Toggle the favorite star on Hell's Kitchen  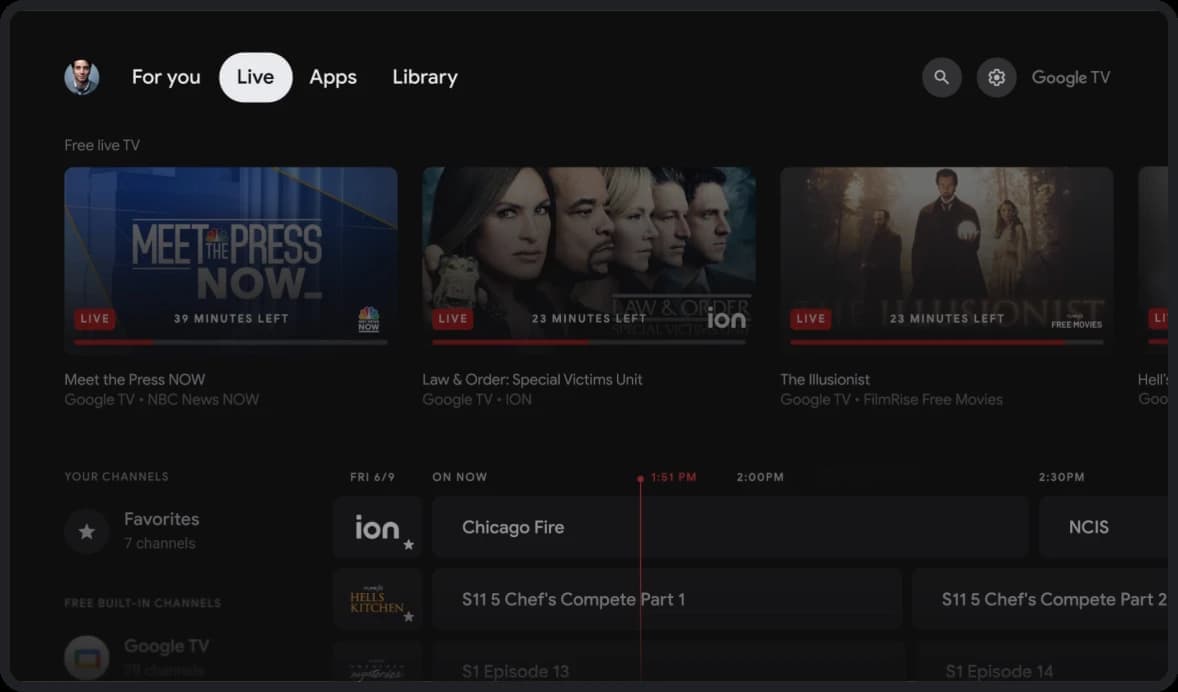point(410,617)
